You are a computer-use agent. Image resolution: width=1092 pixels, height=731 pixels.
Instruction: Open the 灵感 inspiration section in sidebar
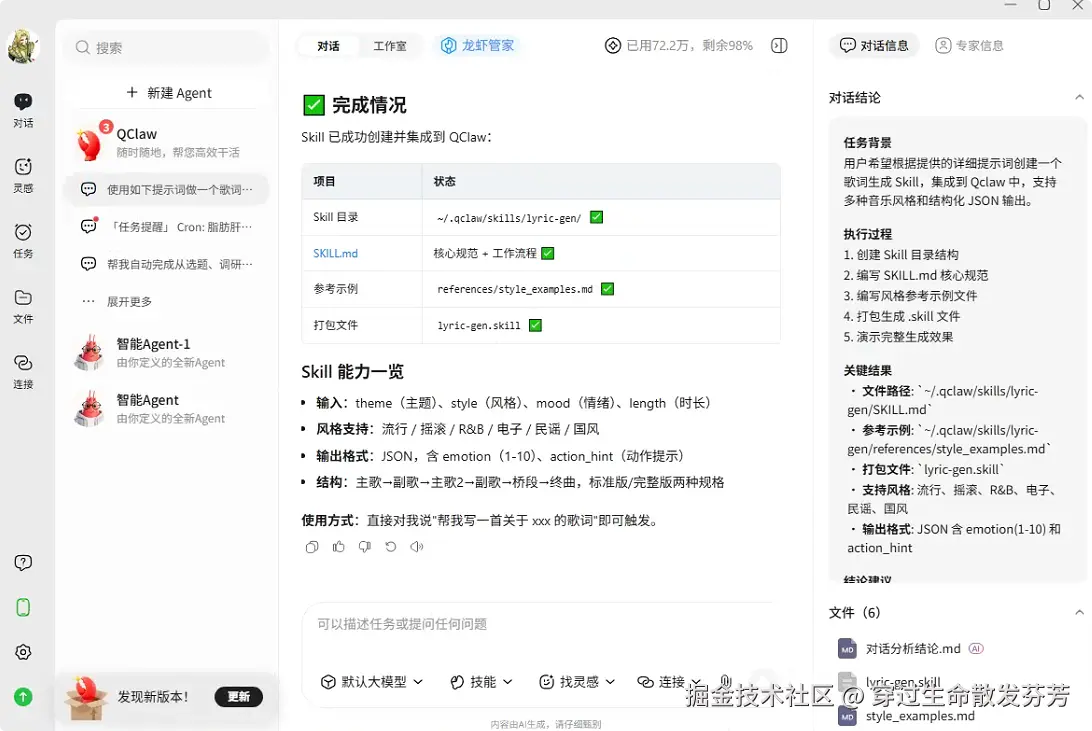[23, 167]
